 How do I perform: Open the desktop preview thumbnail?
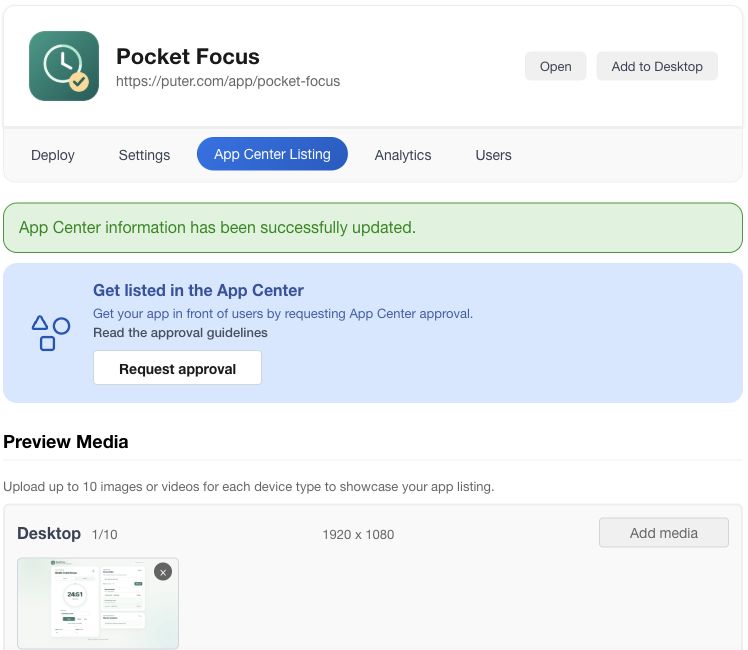[98, 603]
